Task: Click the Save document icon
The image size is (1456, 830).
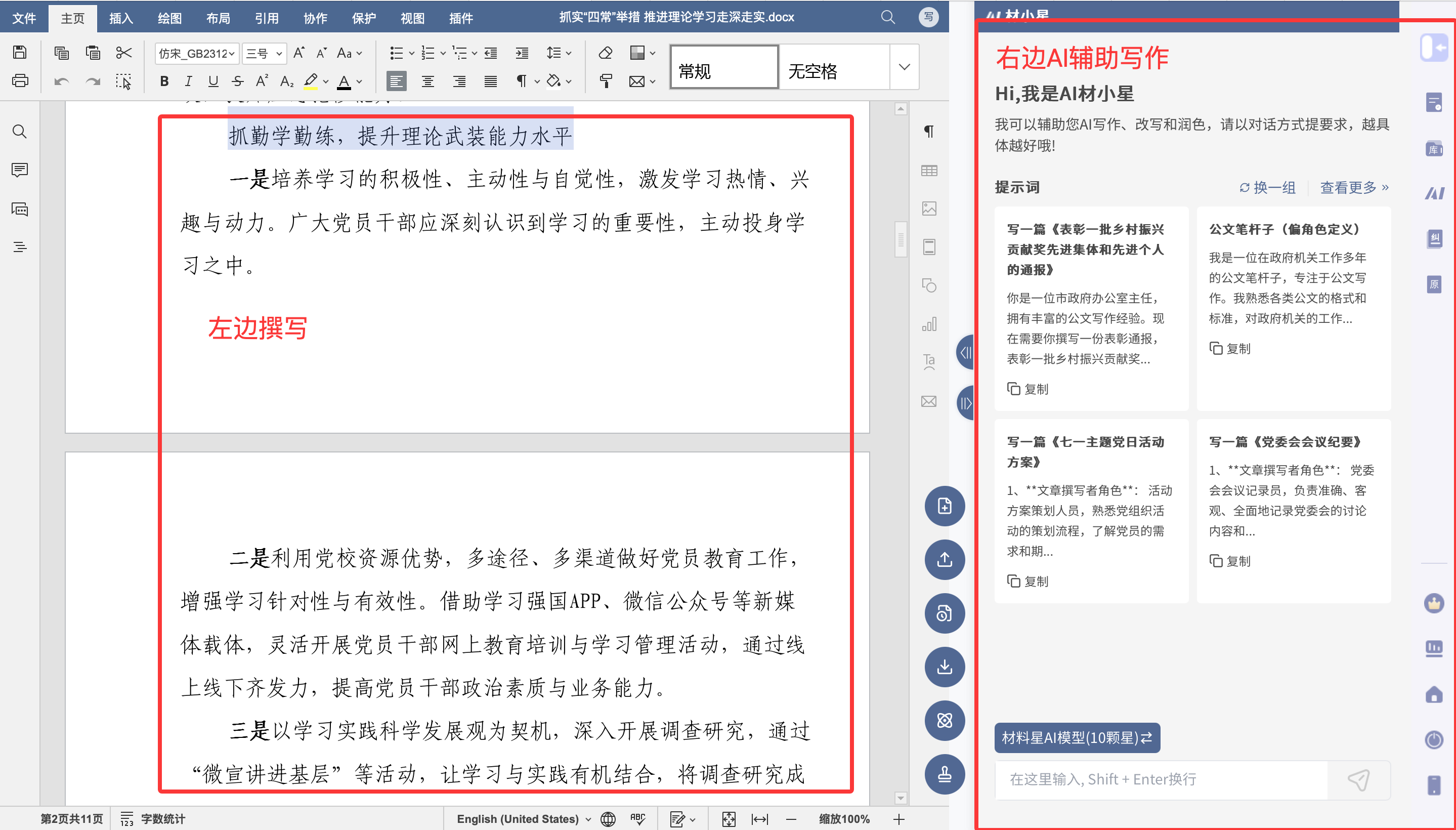Action: 20,53
